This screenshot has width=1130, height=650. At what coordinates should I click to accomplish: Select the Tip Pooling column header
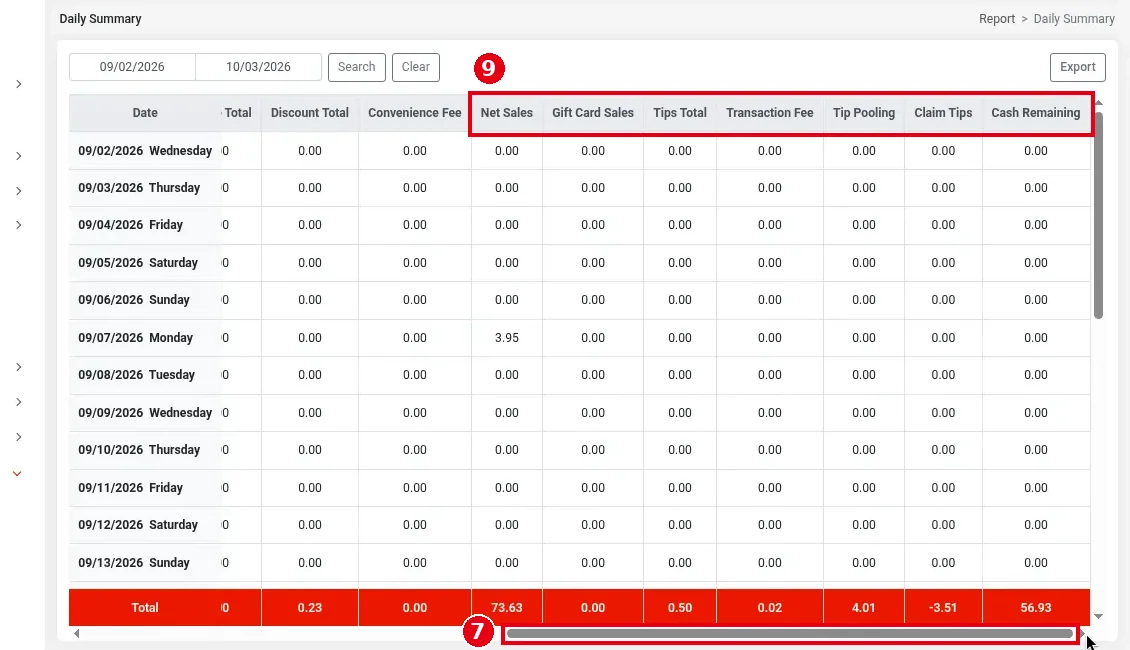pos(863,112)
